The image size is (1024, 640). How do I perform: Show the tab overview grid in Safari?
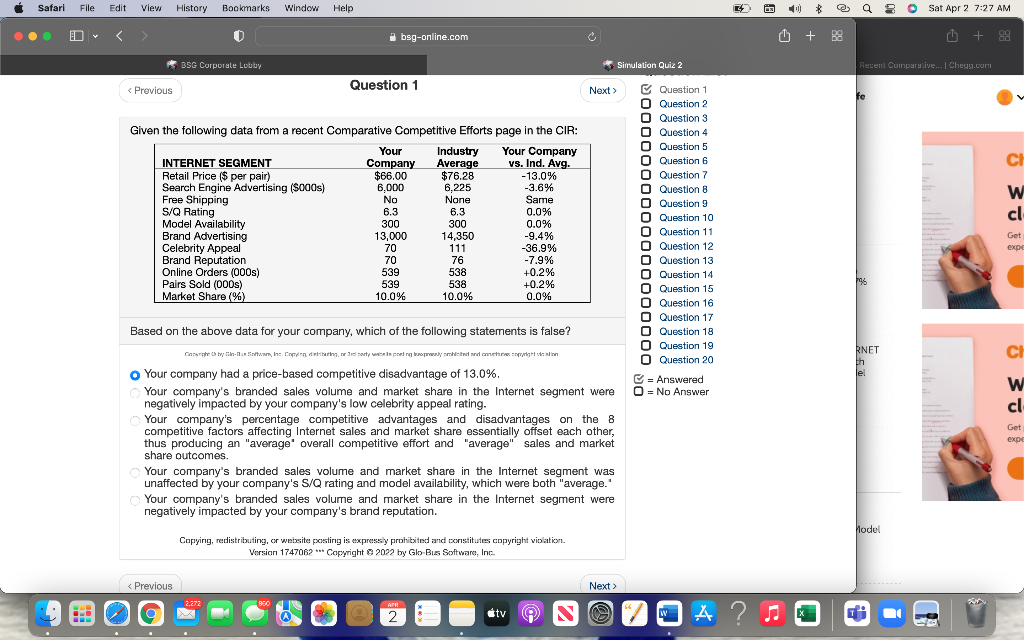click(x=836, y=34)
